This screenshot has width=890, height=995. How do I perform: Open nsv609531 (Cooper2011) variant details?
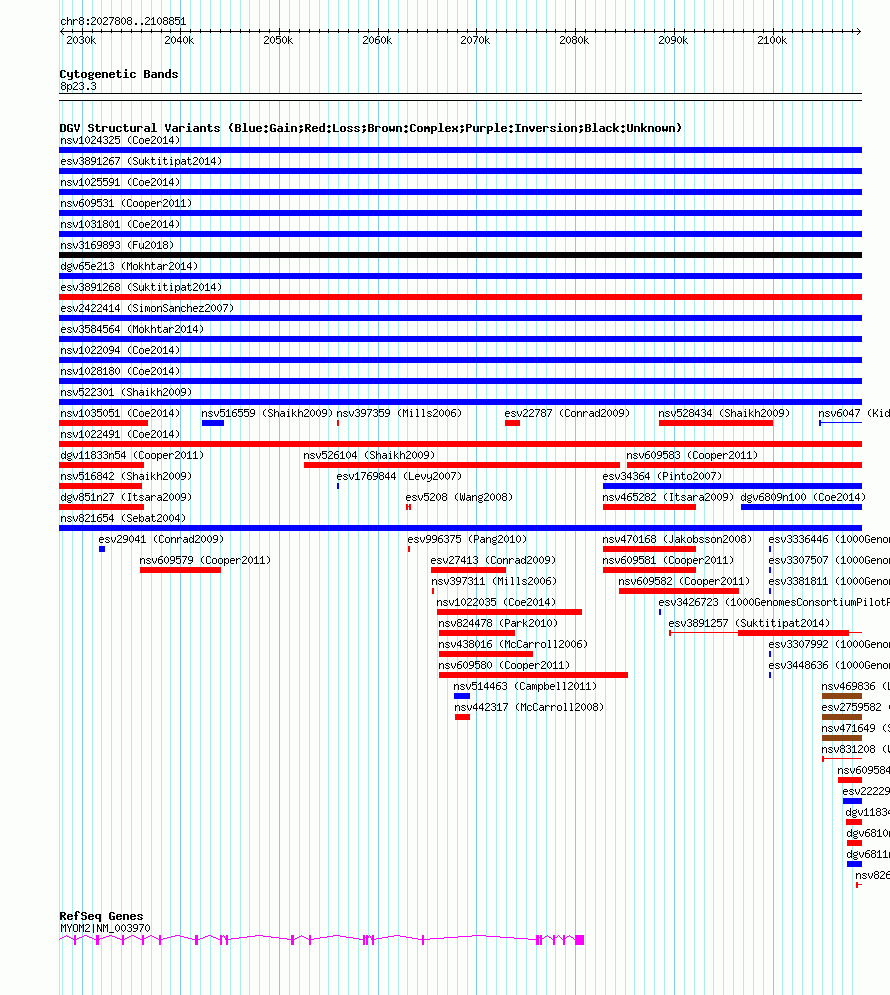pos(461,213)
